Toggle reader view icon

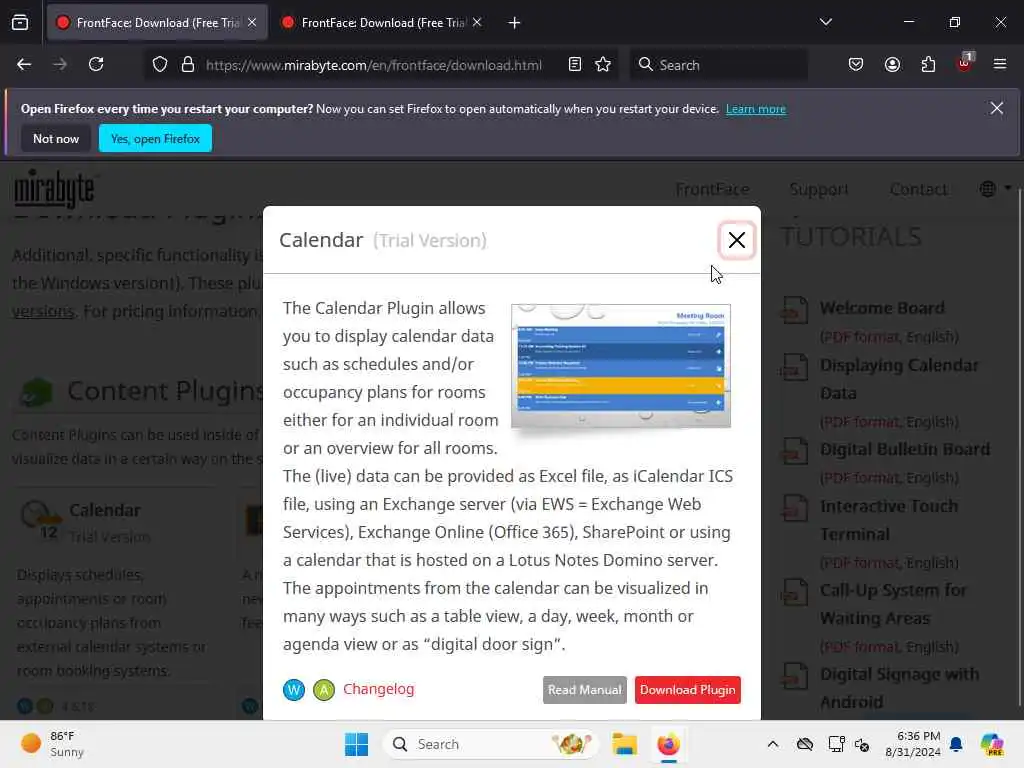pyautogui.click(x=575, y=65)
